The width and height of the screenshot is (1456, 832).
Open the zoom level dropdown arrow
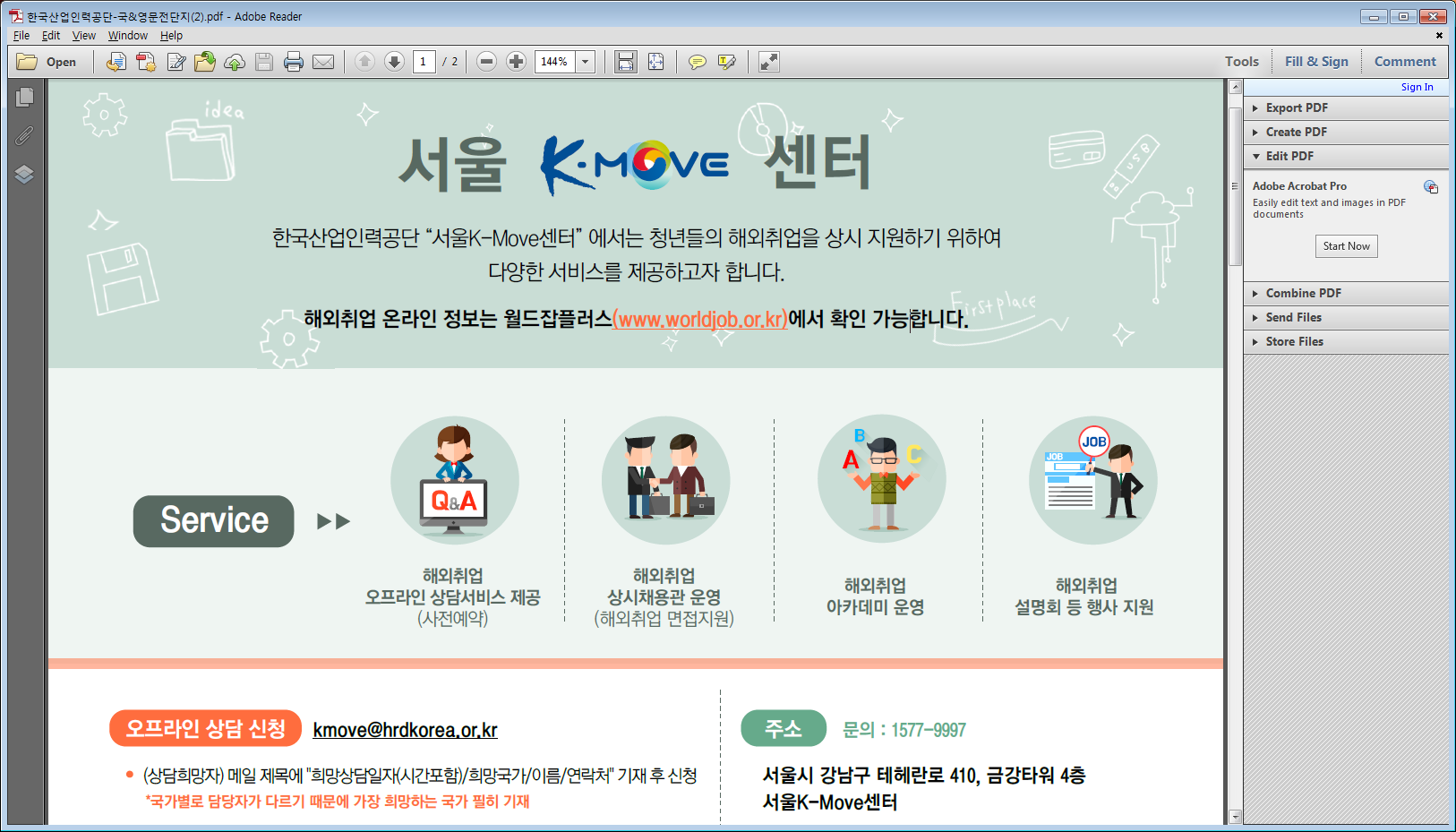tap(586, 62)
